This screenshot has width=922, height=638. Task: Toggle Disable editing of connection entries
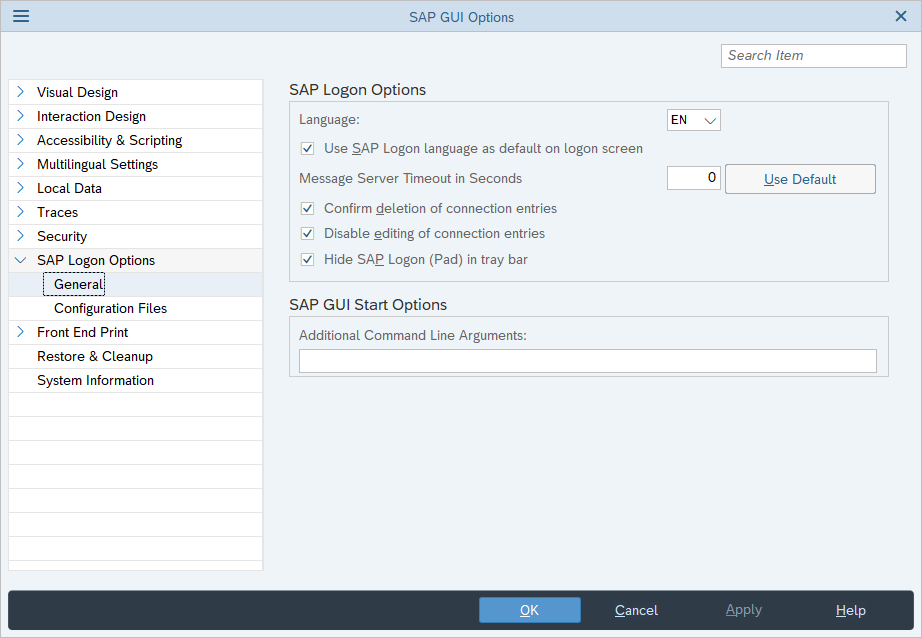[x=308, y=234]
